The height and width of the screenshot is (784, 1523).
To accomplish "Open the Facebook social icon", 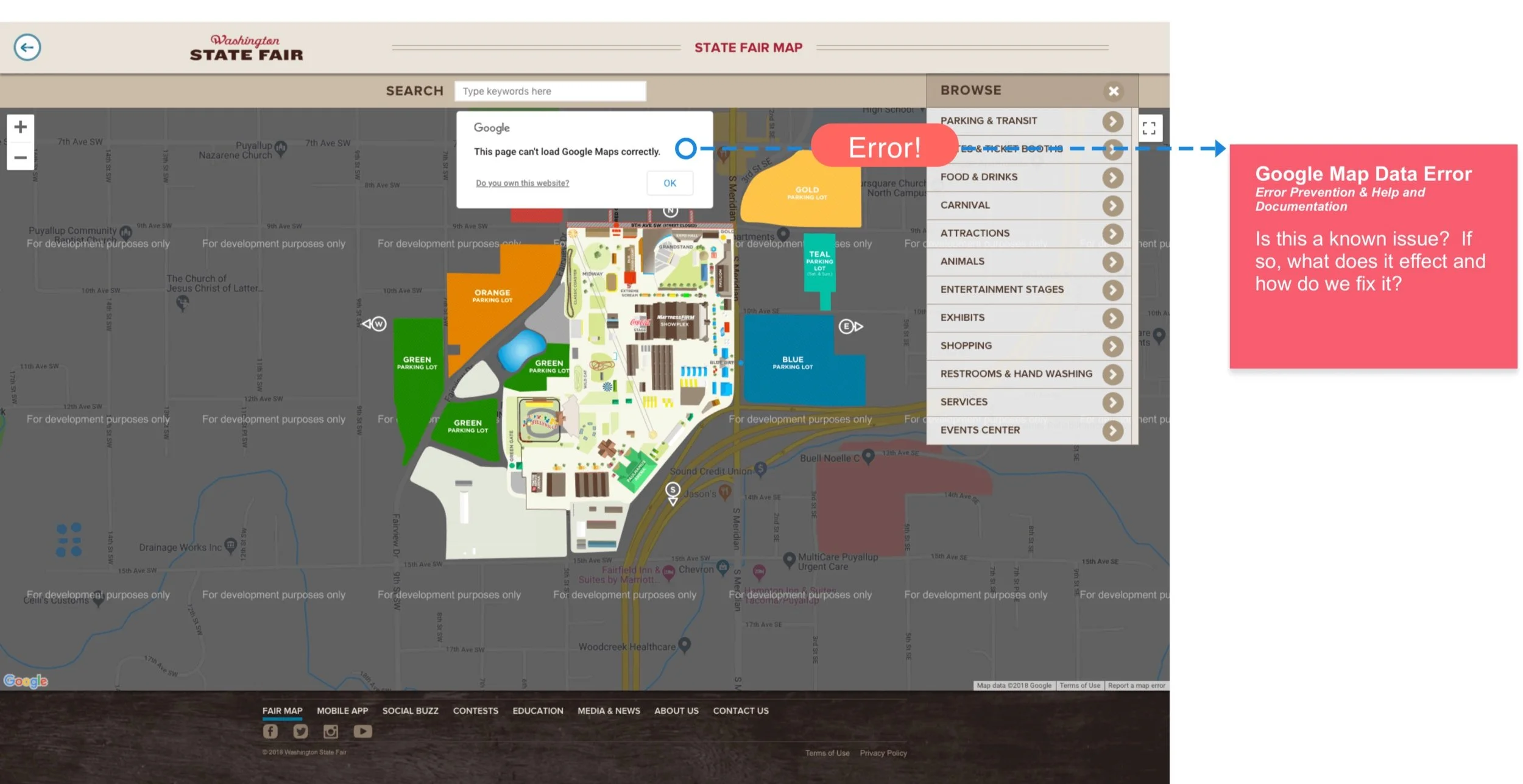I will [270, 731].
